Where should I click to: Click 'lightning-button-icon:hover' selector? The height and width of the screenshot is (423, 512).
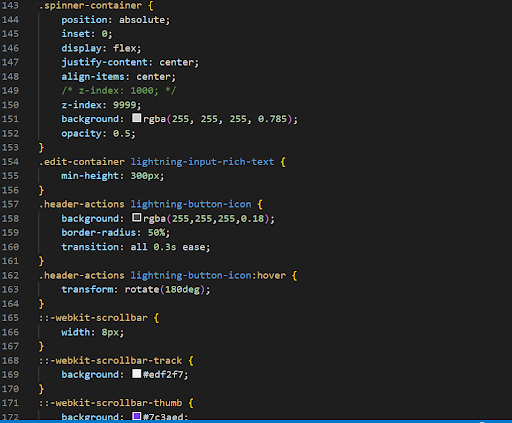tap(208, 275)
